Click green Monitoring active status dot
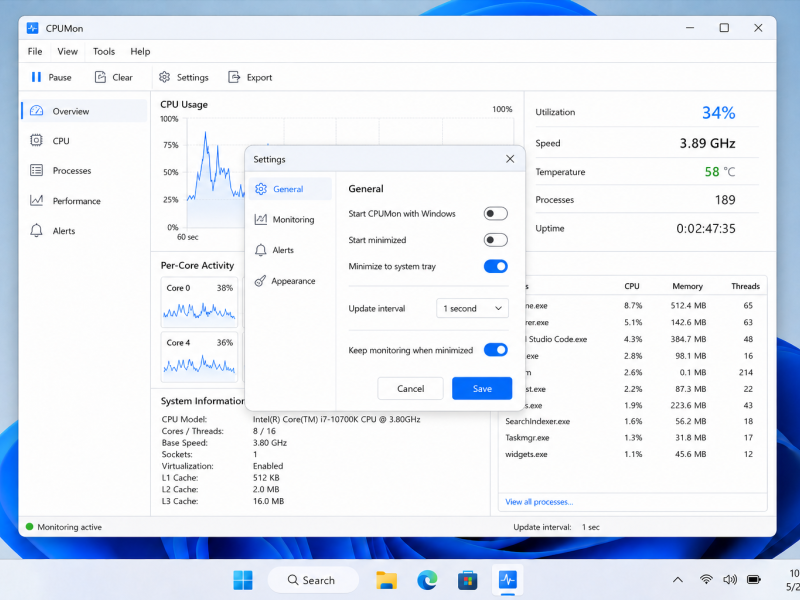The width and height of the screenshot is (800, 600). (30, 527)
